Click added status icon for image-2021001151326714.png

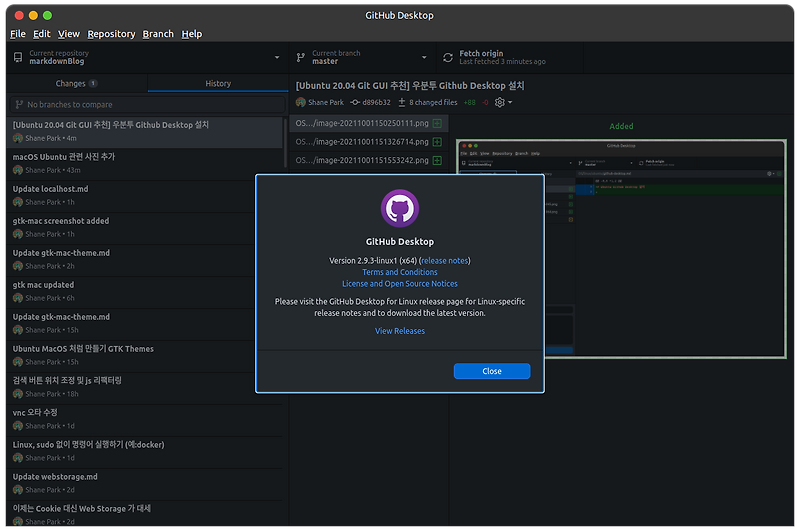coord(437,142)
